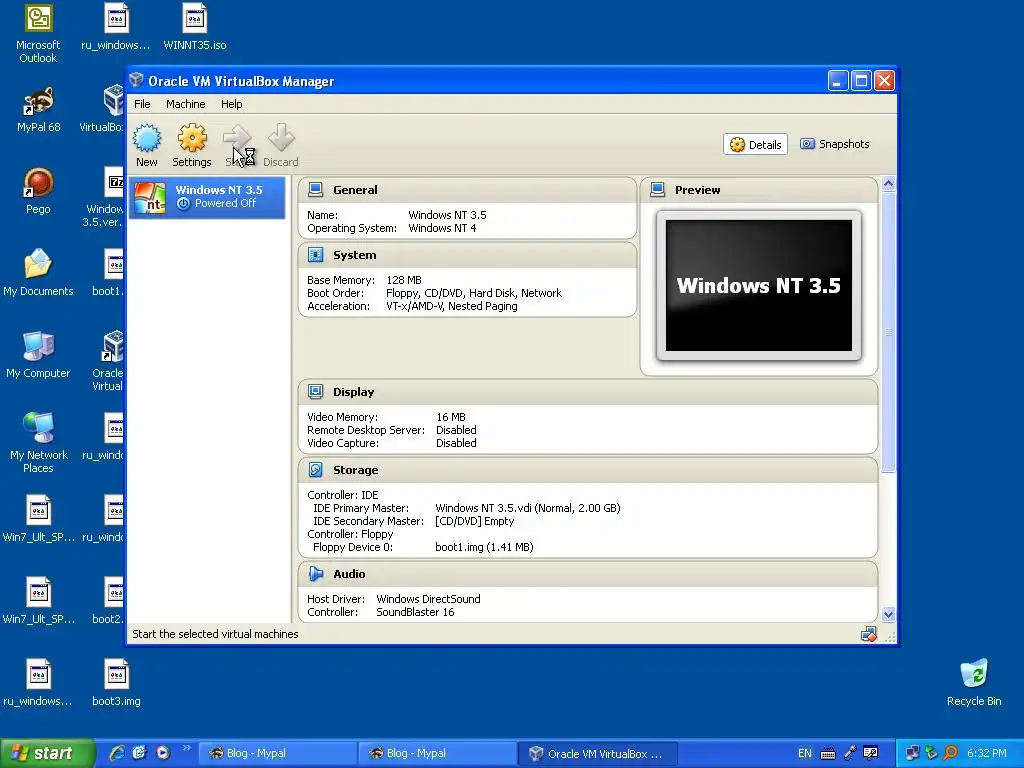Select the MyPal 68 desktop shortcut
The width and height of the screenshot is (1024, 768).
(x=39, y=109)
